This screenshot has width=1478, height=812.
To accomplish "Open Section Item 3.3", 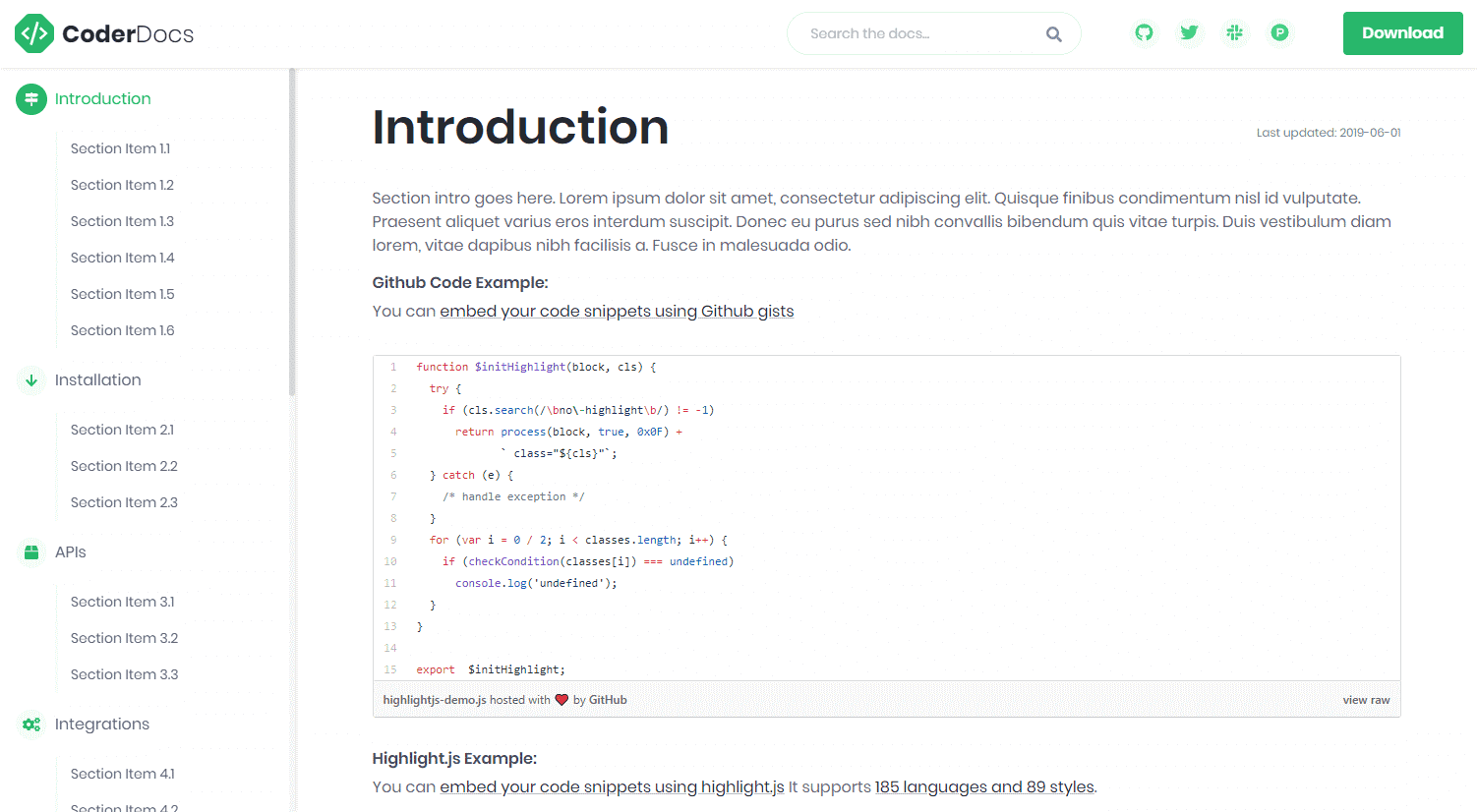I will point(124,674).
